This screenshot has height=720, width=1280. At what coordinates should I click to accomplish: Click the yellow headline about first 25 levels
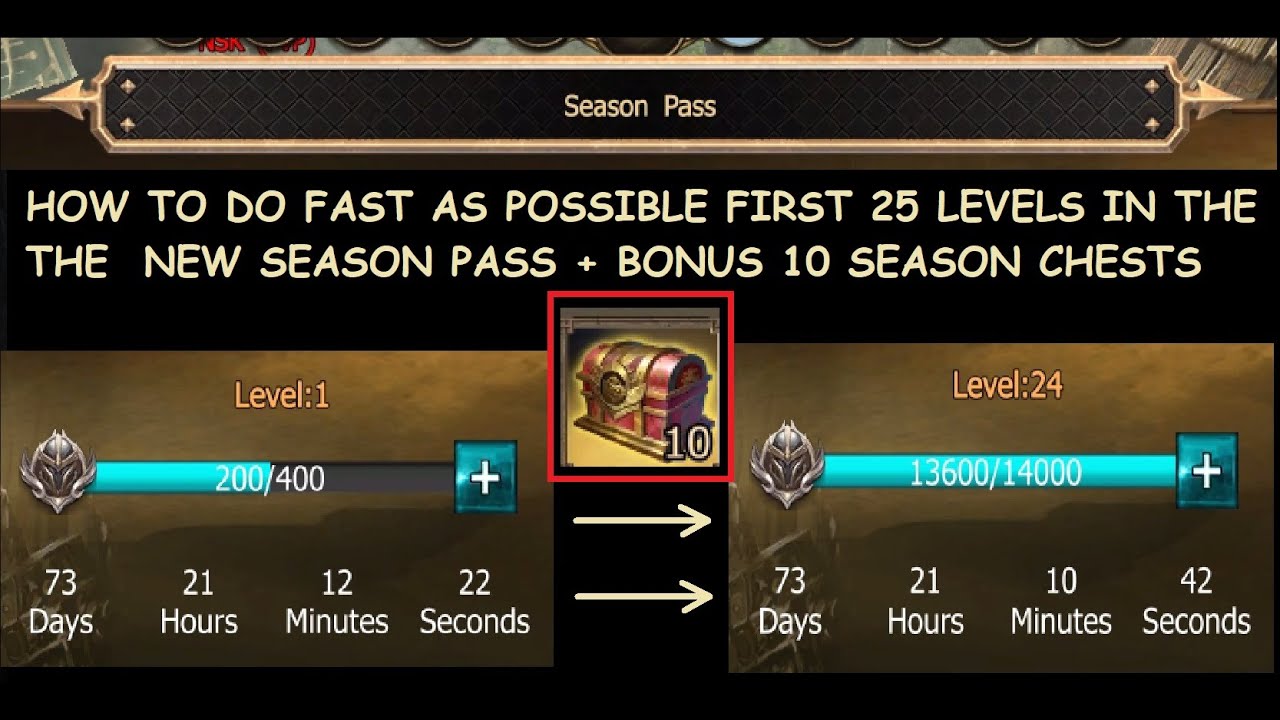[x=640, y=234]
